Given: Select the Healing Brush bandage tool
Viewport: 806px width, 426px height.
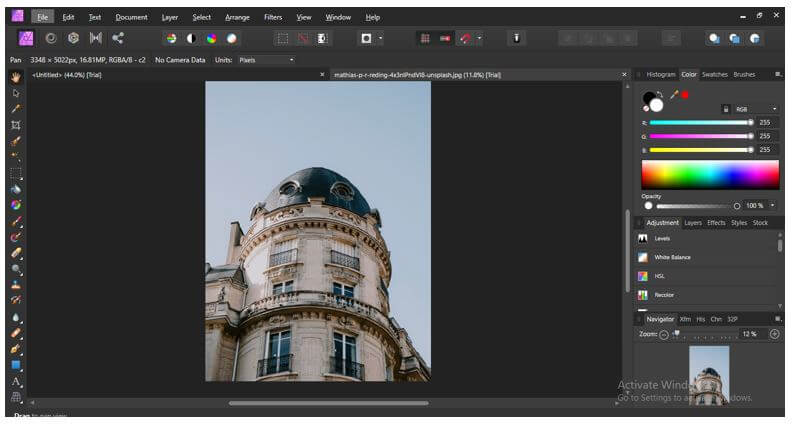Looking at the screenshot, I should 16,334.
